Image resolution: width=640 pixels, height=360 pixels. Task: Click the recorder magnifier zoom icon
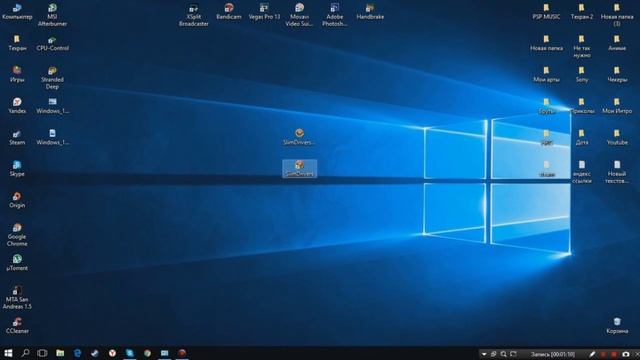click(504, 354)
